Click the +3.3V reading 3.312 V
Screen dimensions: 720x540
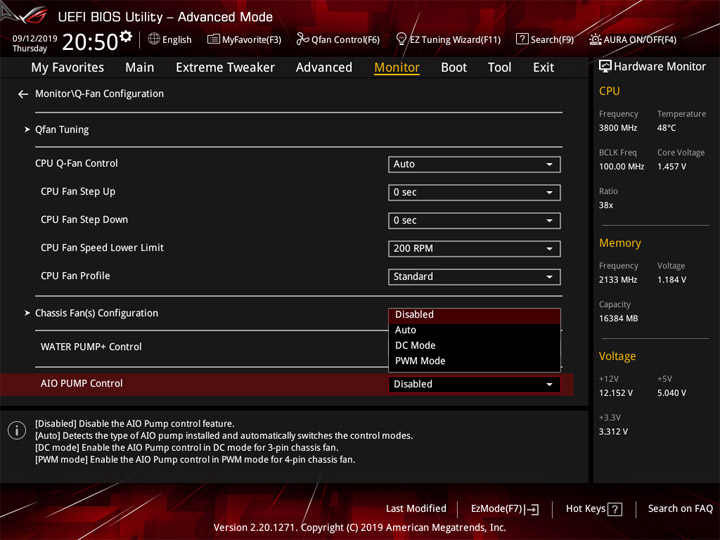click(613, 432)
